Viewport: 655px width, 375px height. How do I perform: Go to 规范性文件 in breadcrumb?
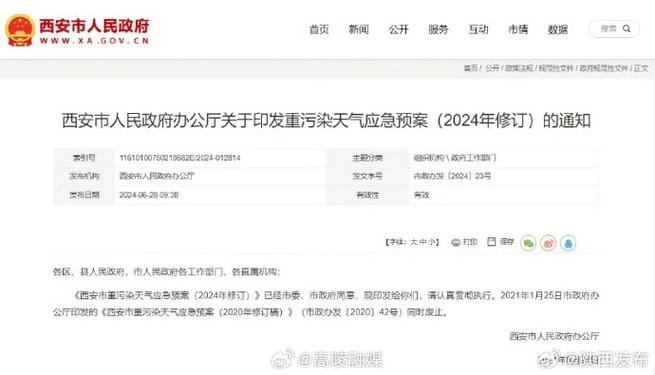point(556,68)
